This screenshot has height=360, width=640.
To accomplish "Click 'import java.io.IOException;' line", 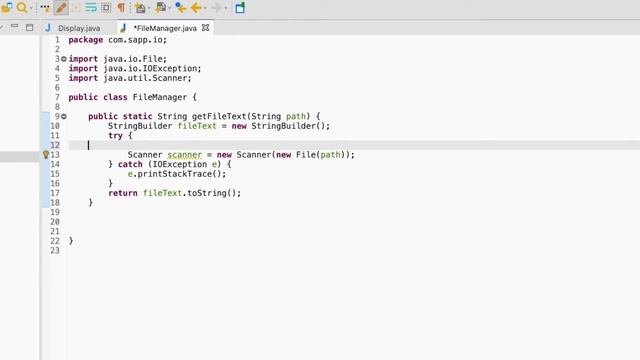I will tap(135, 69).
